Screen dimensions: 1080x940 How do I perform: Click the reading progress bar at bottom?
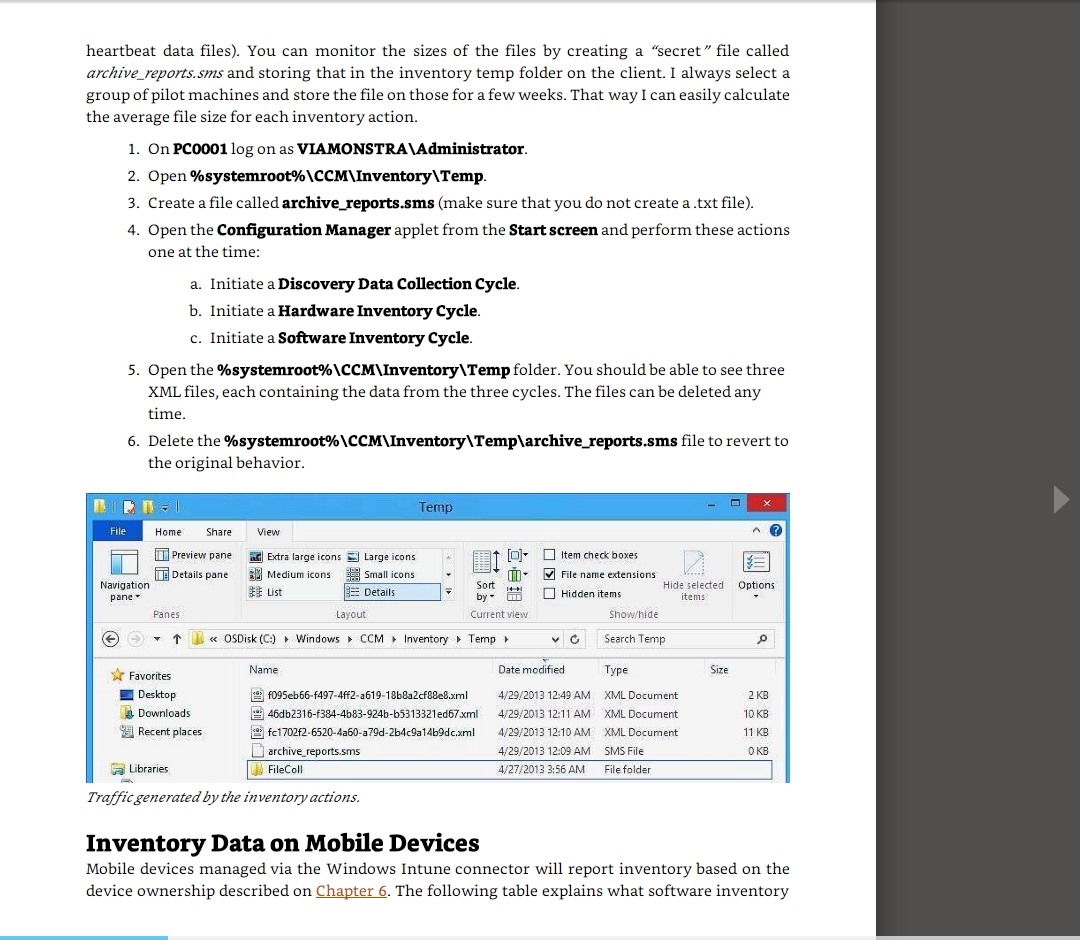tap(84, 937)
